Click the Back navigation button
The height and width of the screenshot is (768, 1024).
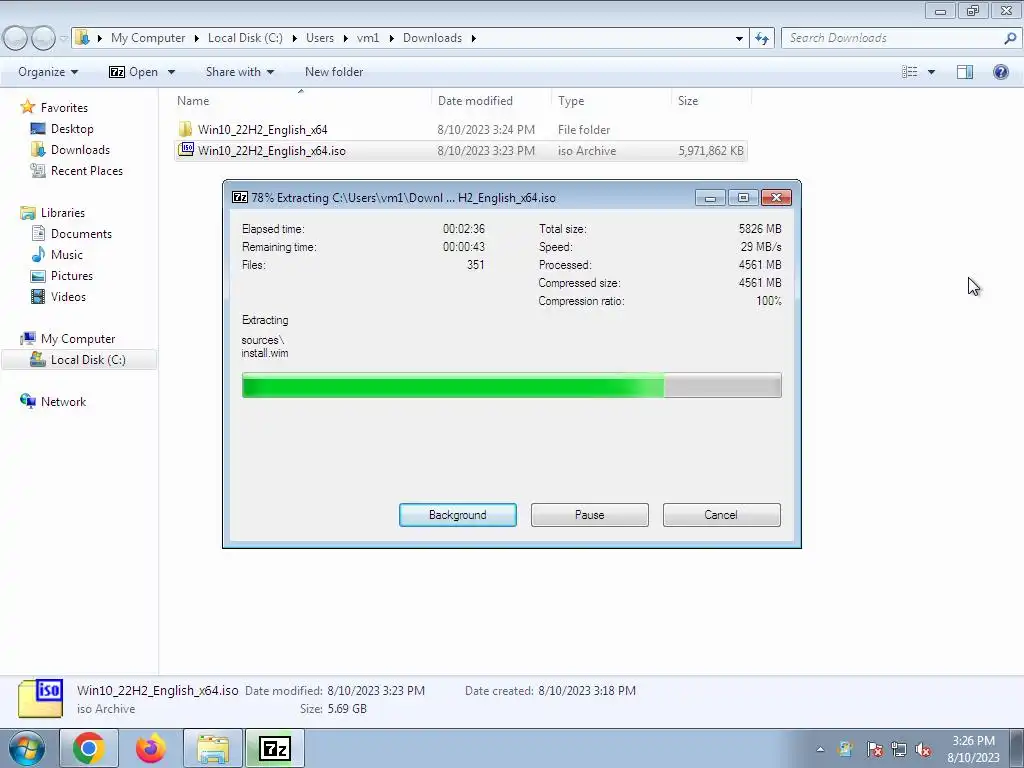click(16, 38)
